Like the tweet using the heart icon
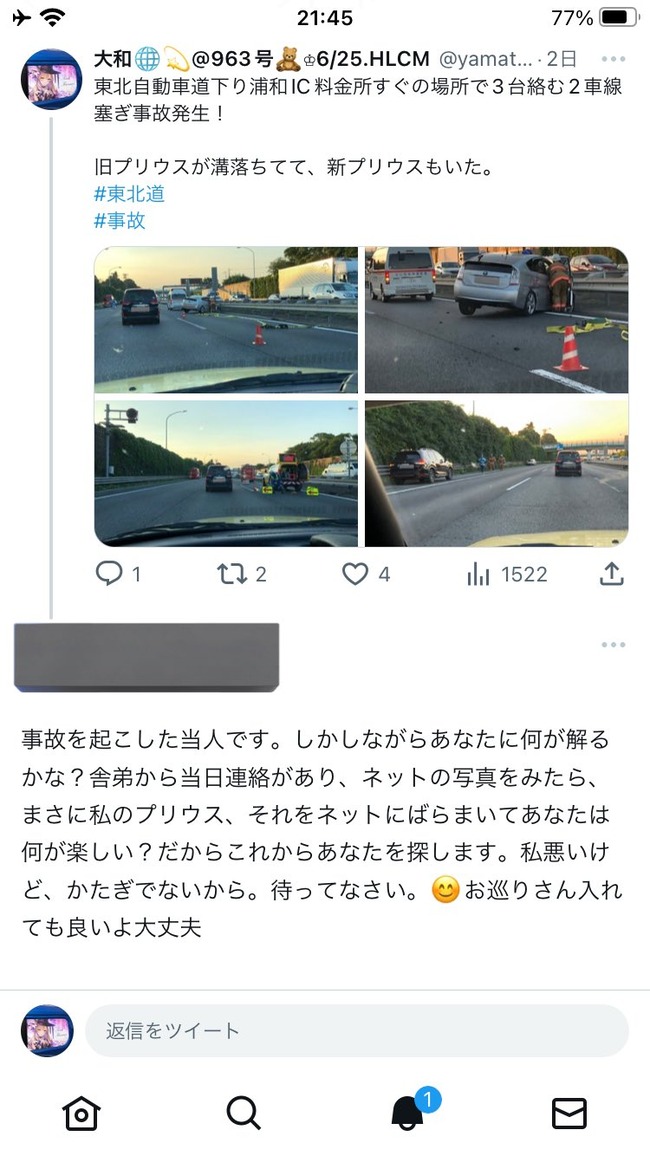 355,574
